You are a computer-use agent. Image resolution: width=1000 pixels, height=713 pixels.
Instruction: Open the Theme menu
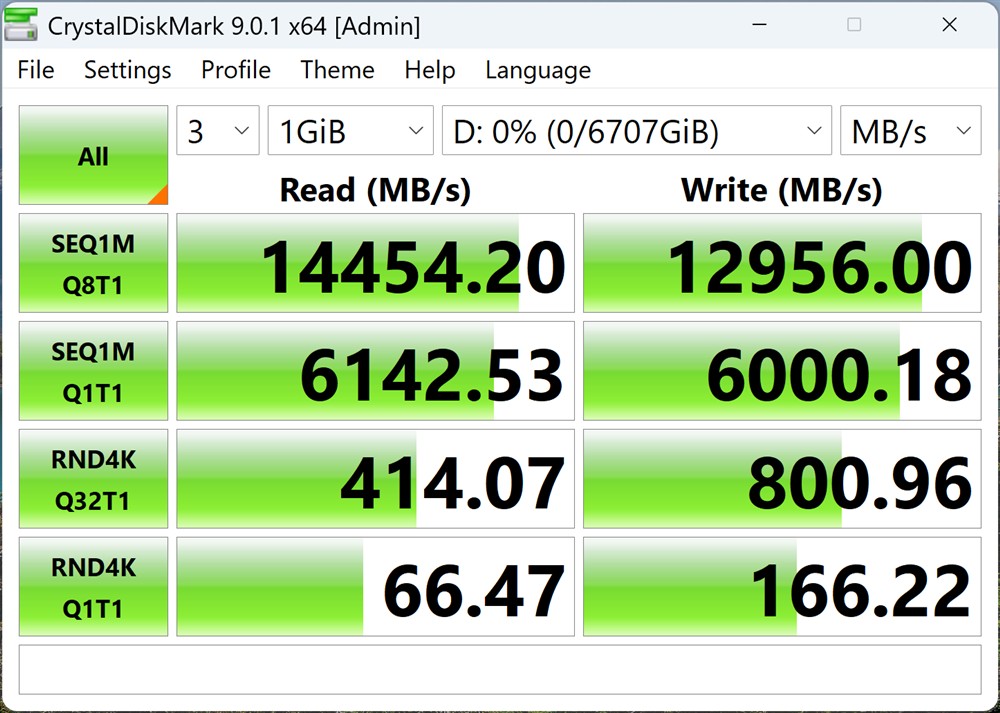pyautogui.click(x=337, y=70)
